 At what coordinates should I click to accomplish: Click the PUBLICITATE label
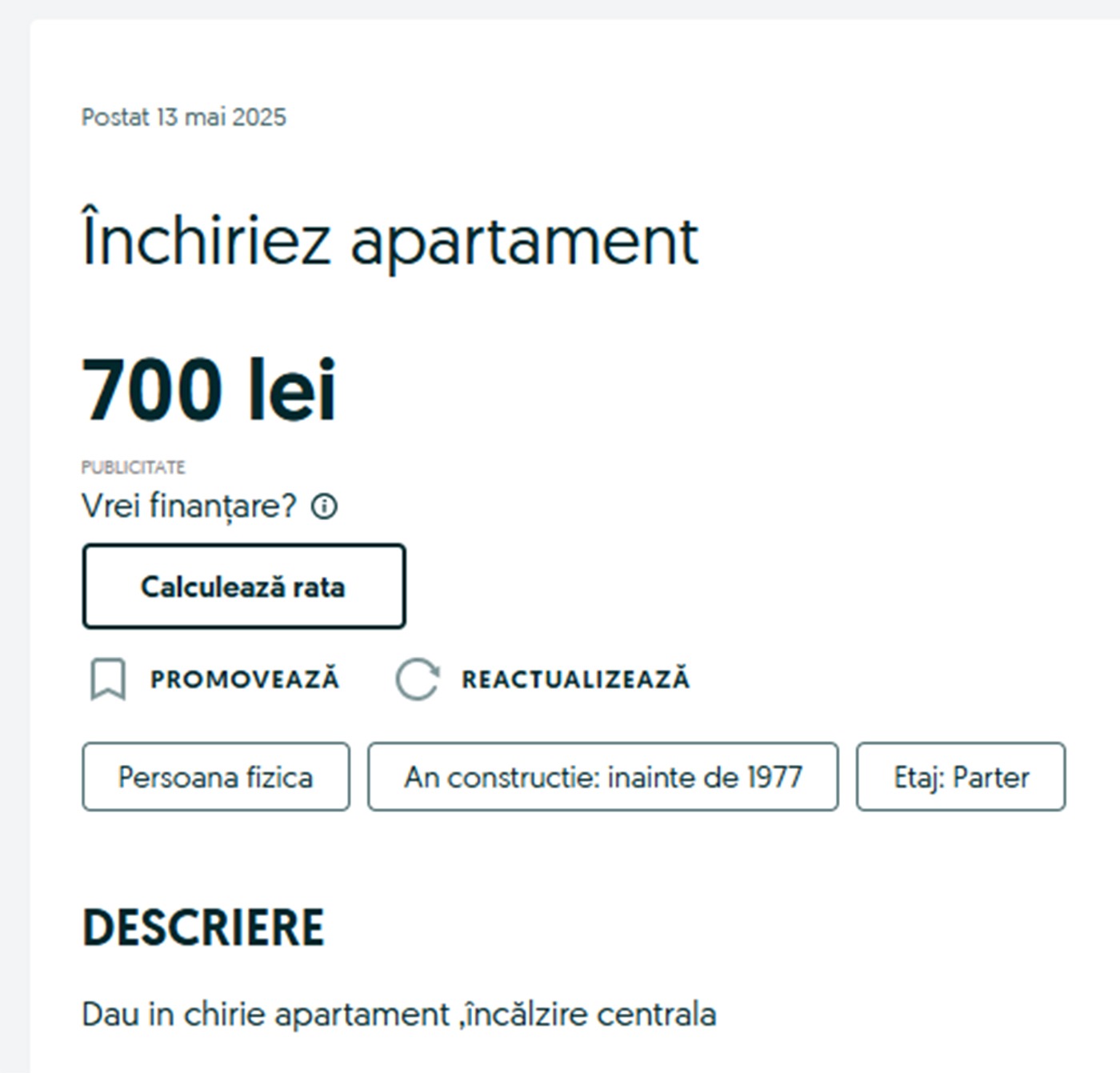133,467
